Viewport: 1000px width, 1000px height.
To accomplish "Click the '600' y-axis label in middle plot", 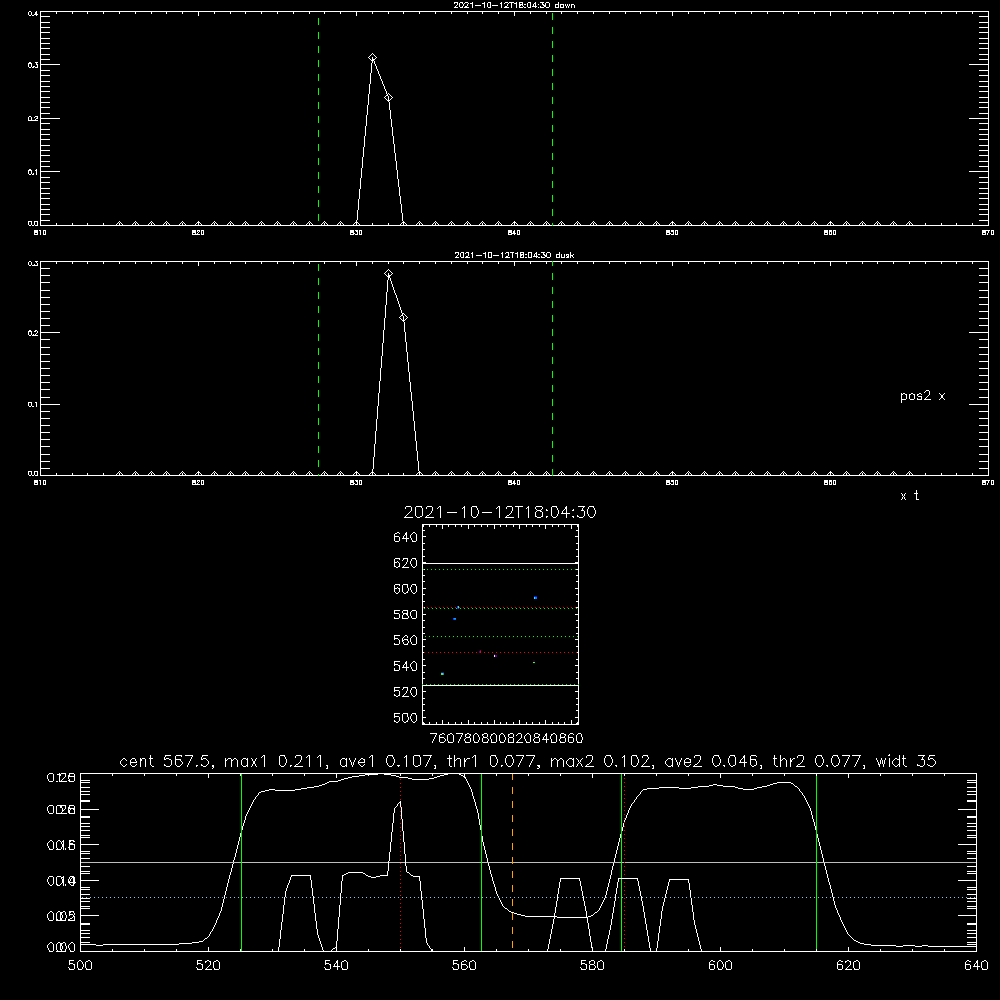I will pos(406,589).
